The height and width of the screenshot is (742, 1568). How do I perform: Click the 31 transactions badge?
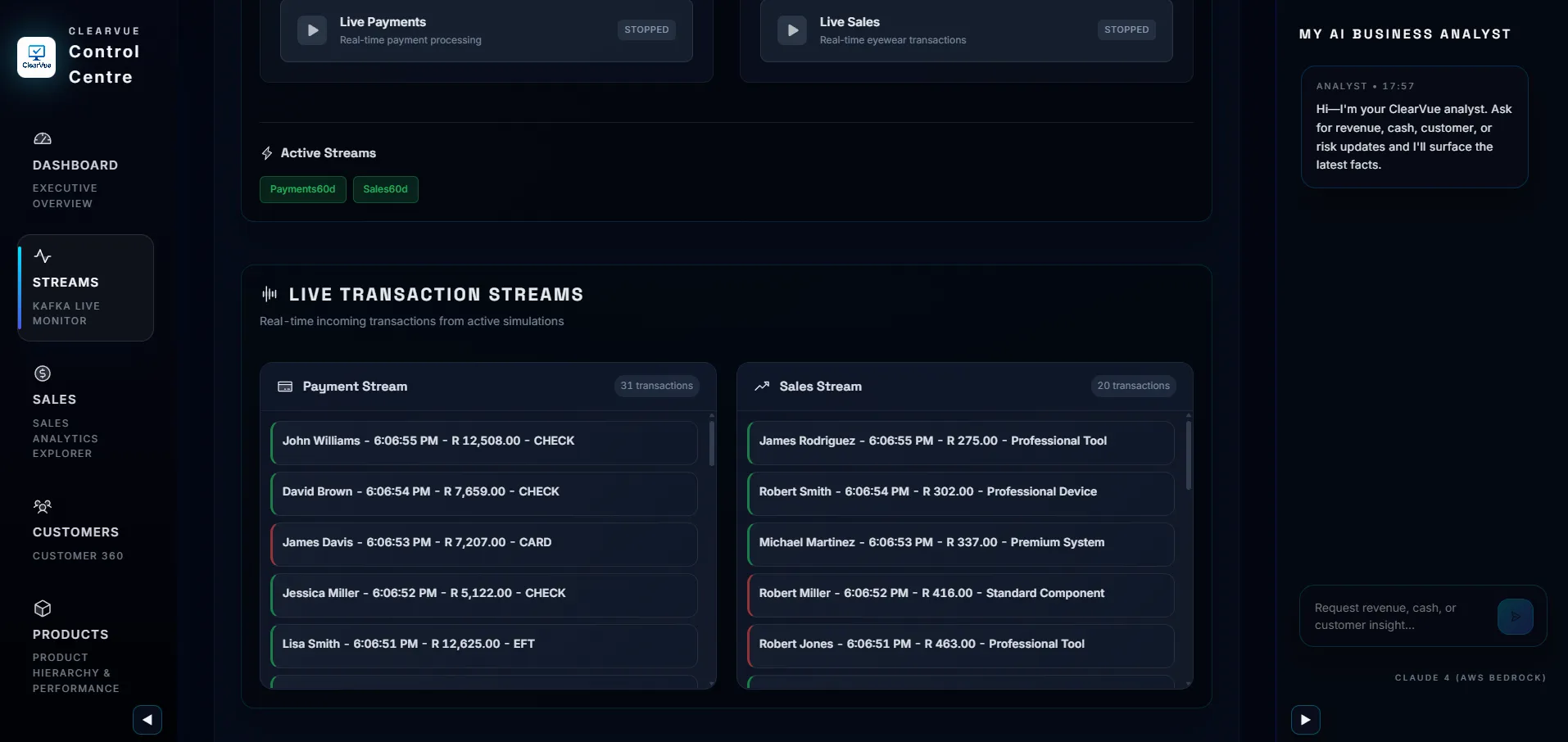click(x=657, y=386)
